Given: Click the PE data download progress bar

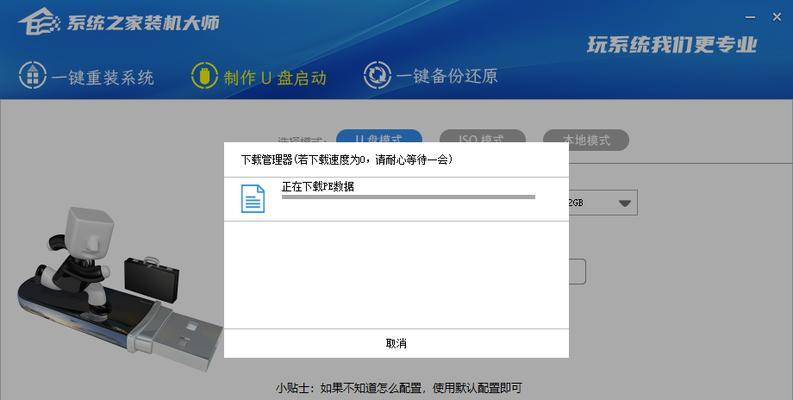Looking at the screenshot, I should click(x=408, y=197).
